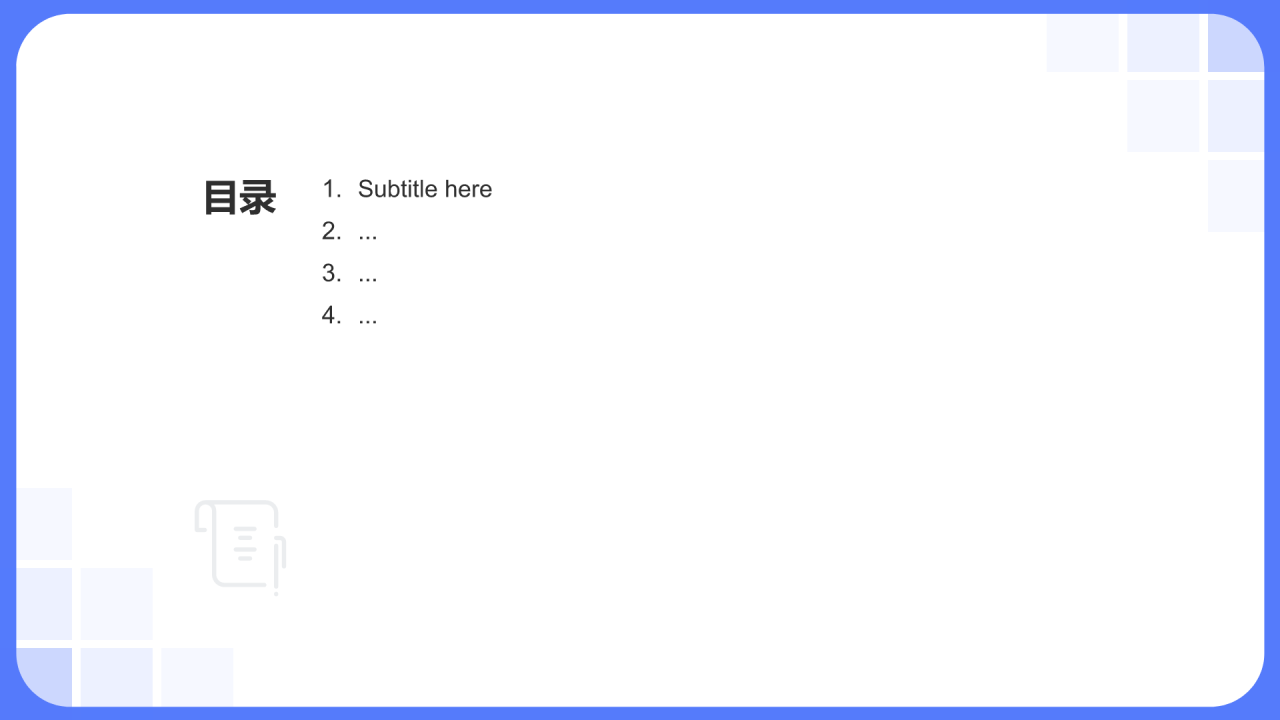Click the third list item '3. ...'
Screen dimensions: 1280x720
(x=349, y=273)
